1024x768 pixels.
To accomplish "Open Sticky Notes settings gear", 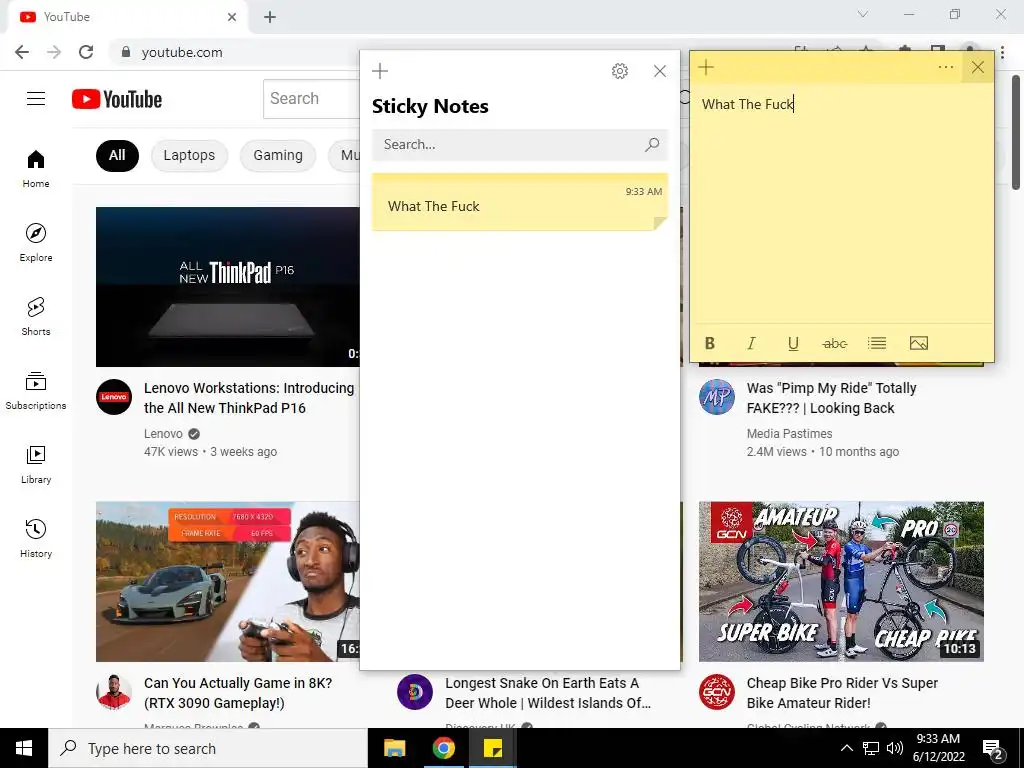I will pyautogui.click(x=620, y=71).
